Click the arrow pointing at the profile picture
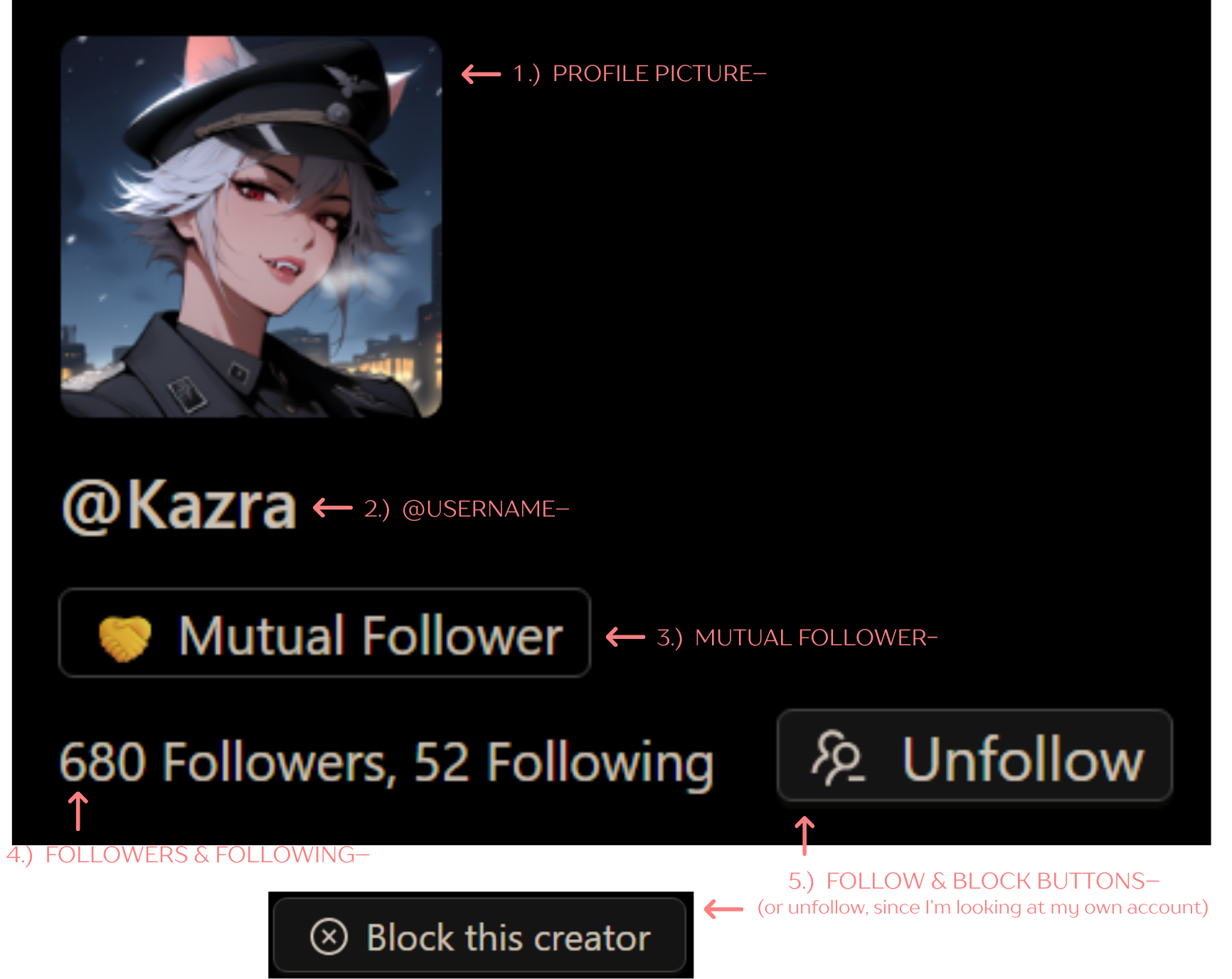Viewport: 1232px width, 979px height. [x=482, y=73]
